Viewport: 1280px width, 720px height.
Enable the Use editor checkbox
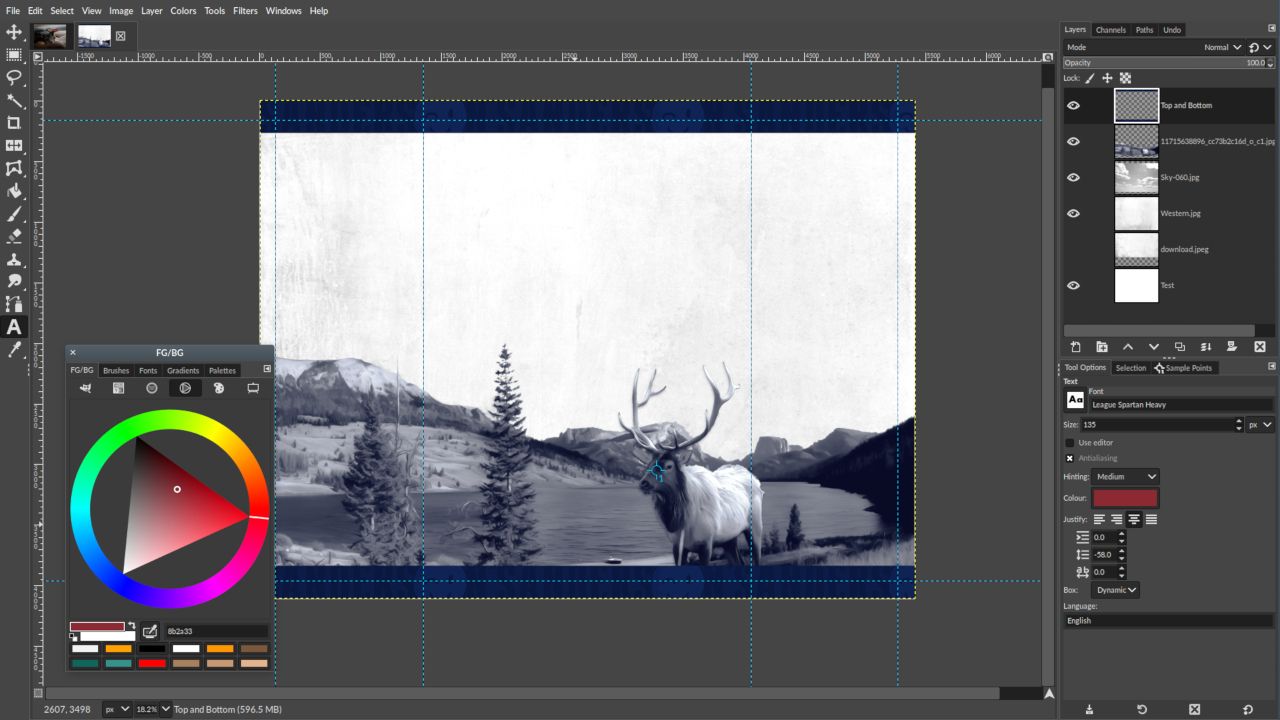point(1070,442)
